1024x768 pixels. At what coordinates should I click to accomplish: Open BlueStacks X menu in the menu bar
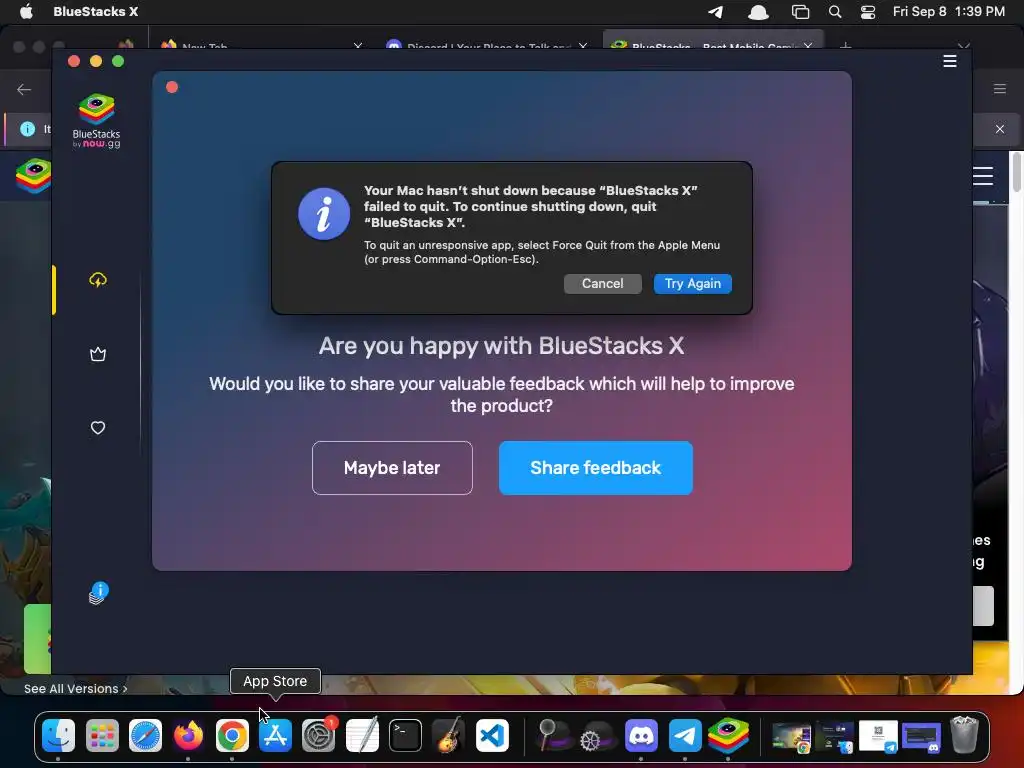(x=95, y=11)
